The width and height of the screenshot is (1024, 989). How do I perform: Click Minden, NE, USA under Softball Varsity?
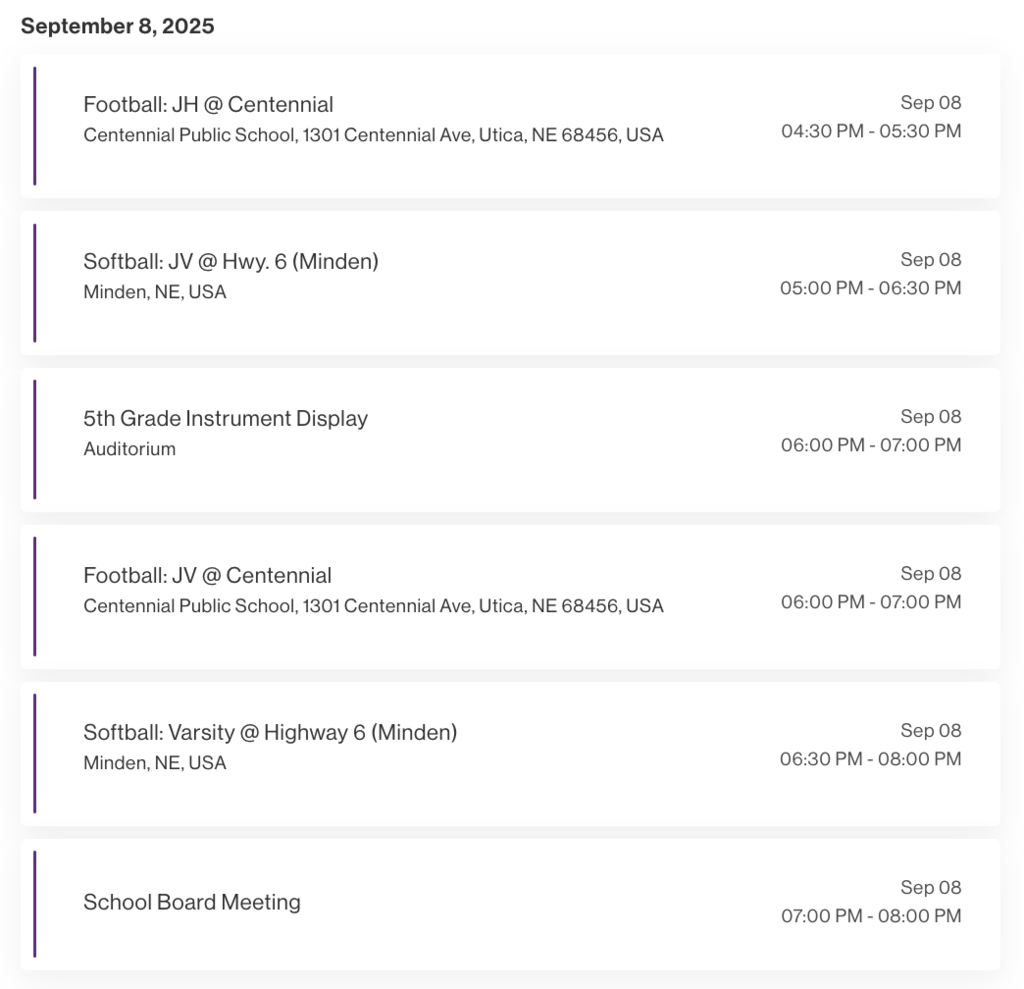pos(155,763)
